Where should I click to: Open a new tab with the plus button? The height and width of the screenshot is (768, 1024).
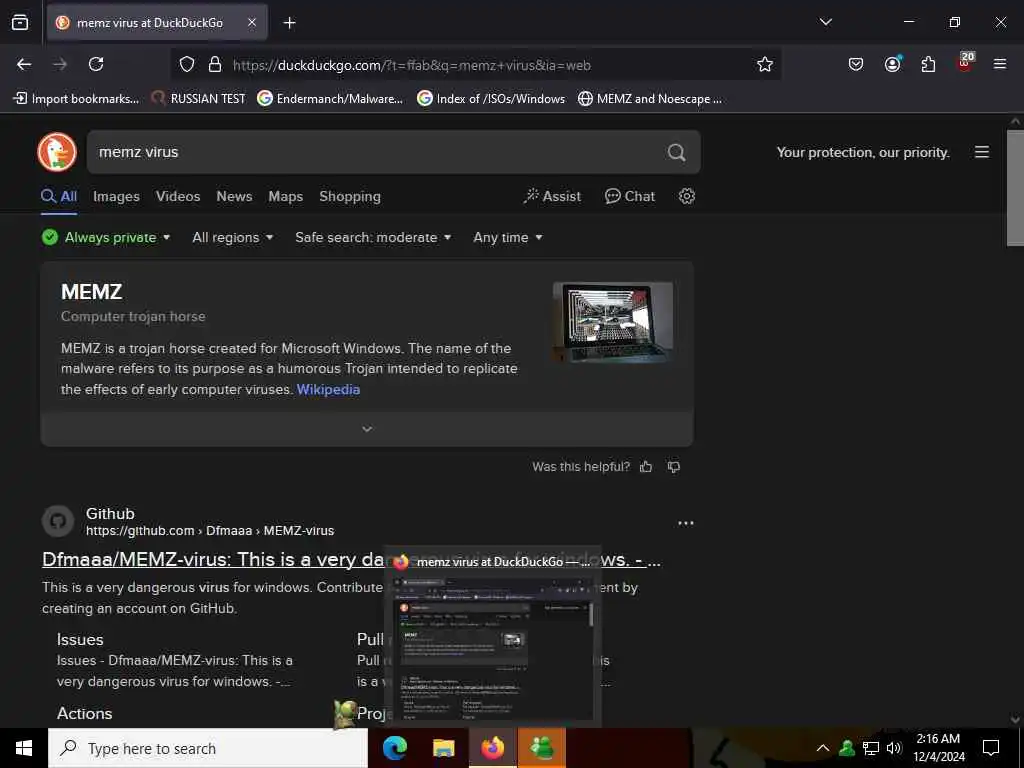point(289,23)
